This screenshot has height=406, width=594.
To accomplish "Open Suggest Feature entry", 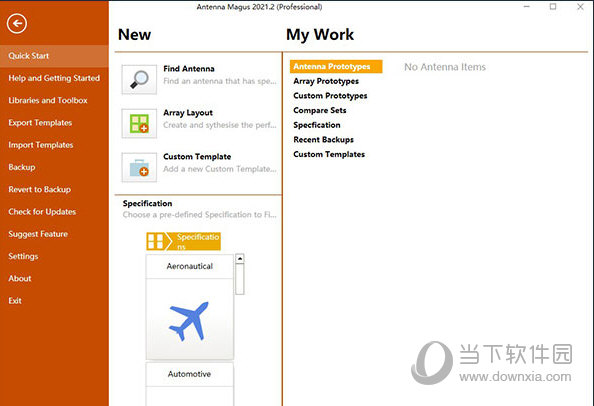I will tap(54, 234).
